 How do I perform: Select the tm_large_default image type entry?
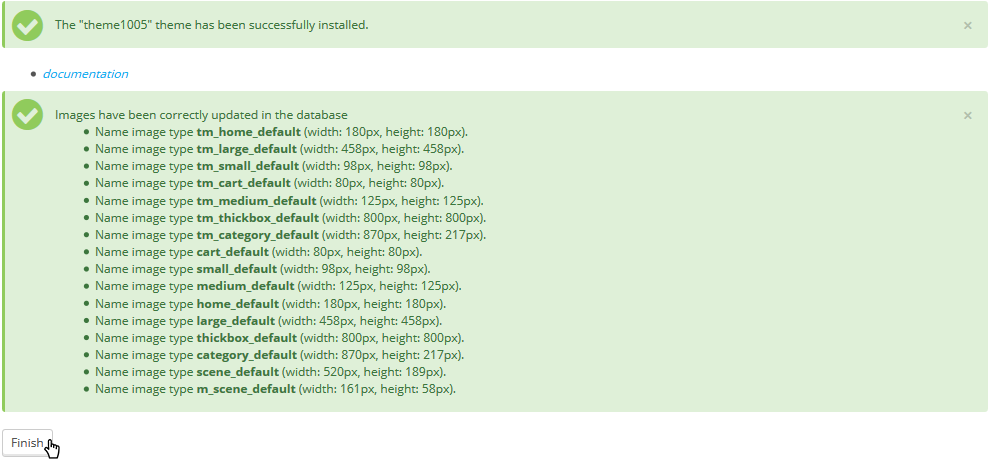[x=279, y=149]
